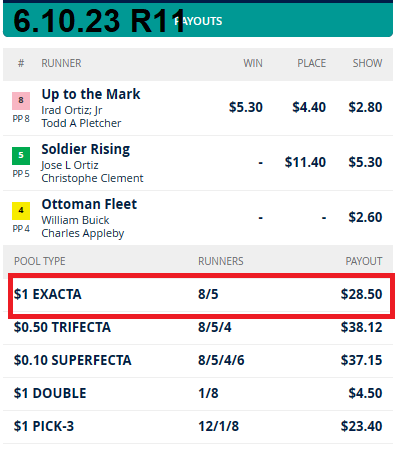Select the highlighted $1 EXACTA row
The width and height of the screenshot is (398, 461).
201,295
